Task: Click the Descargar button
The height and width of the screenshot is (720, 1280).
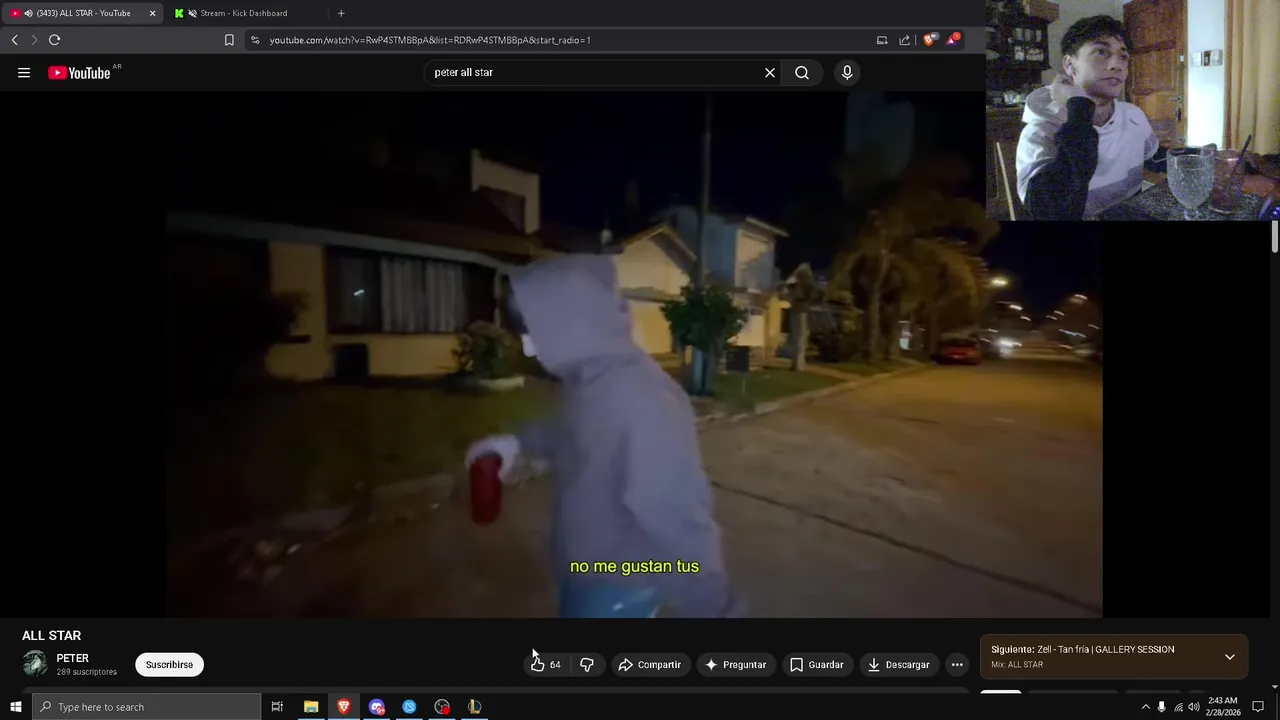Action: pyautogui.click(x=898, y=665)
